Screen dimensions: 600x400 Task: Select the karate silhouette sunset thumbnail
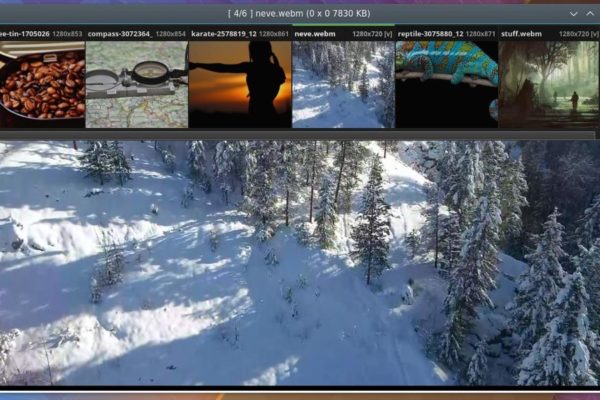point(240,84)
